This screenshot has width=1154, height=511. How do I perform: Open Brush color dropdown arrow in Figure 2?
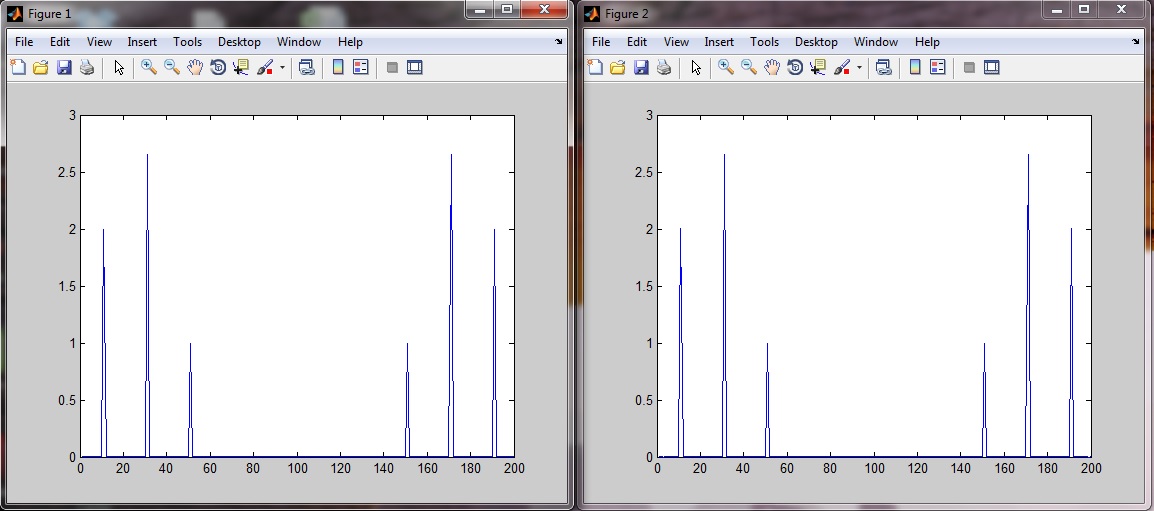click(859, 68)
